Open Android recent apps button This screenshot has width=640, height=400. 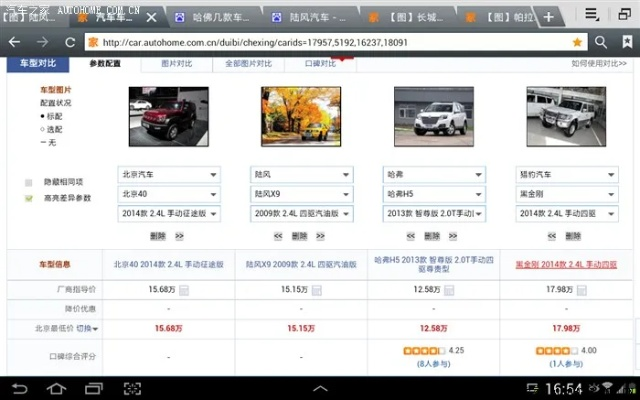(x=94, y=388)
